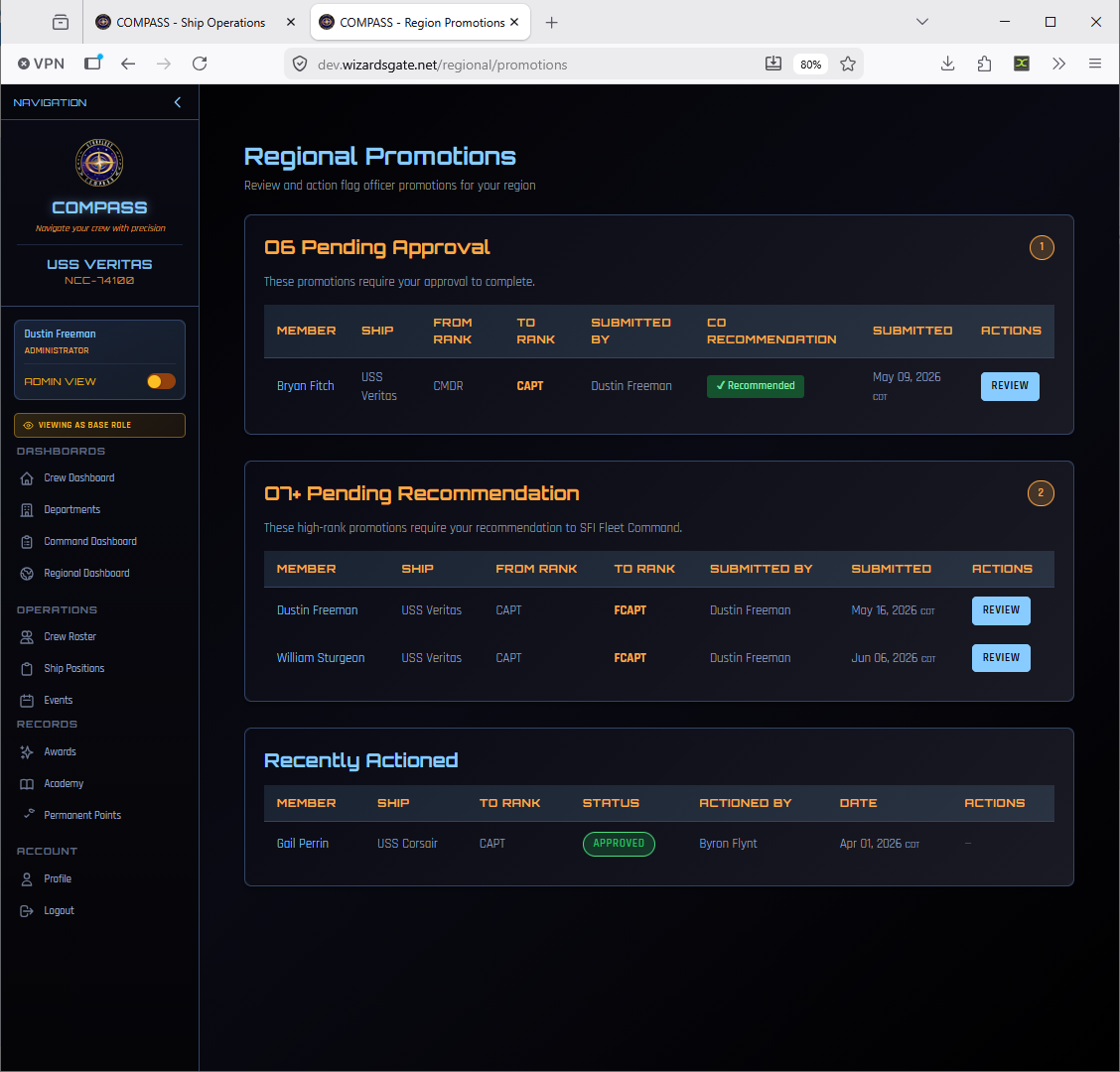The height and width of the screenshot is (1072, 1120).
Task: Click the COMPASS logo emblem
Action: click(99, 162)
